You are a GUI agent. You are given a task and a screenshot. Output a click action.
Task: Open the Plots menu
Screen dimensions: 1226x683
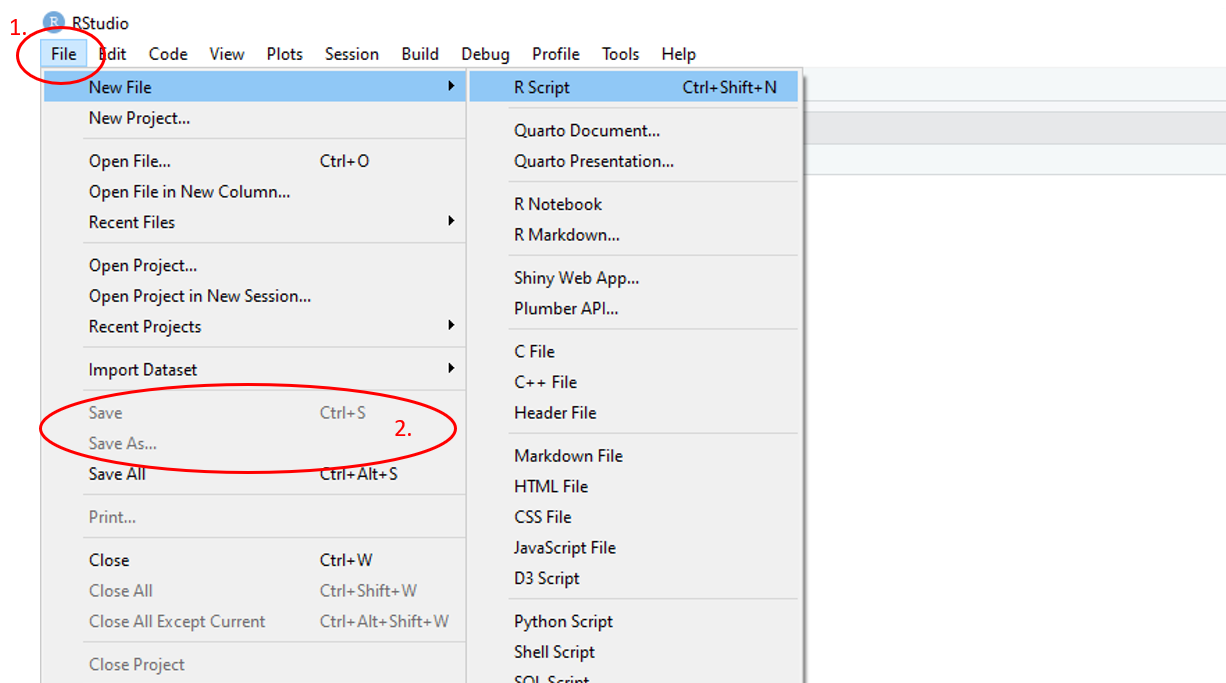pos(285,54)
